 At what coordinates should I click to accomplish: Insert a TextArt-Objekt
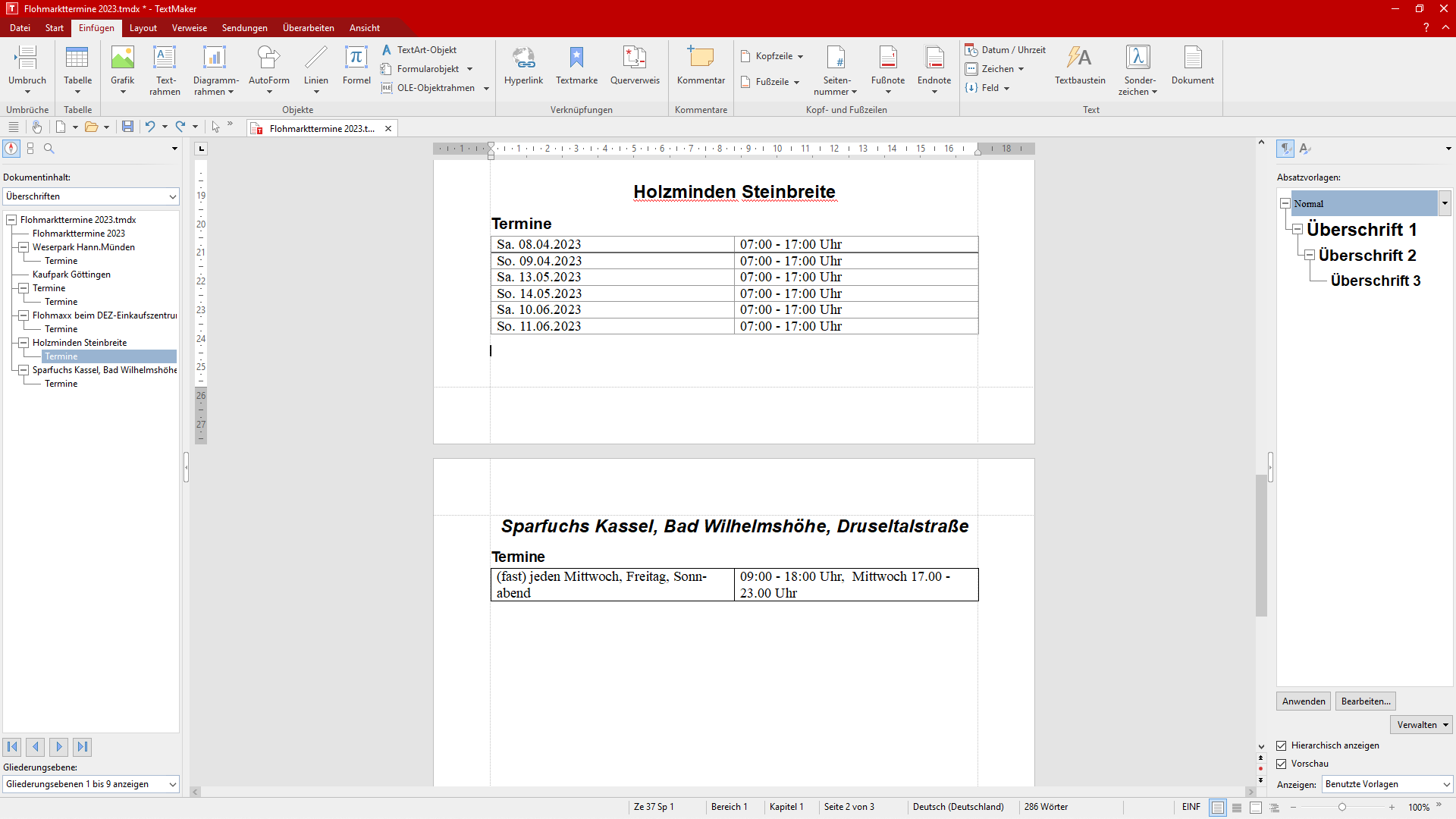(419, 50)
